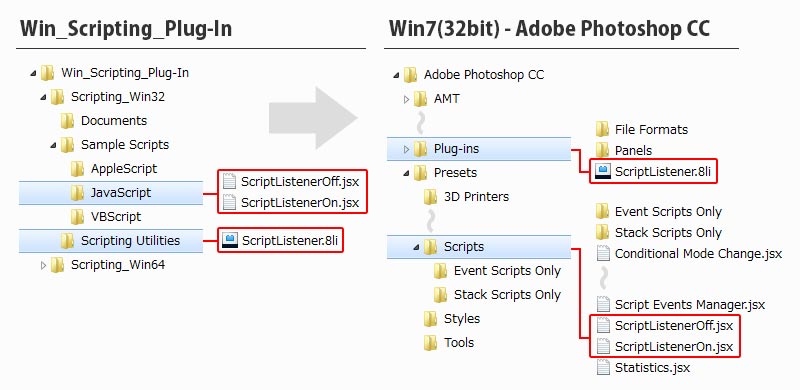Image resolution: width=800 pixels, height=390 pixels.
Task: Select the Sample Scripts label
Action: coord(125,145)
